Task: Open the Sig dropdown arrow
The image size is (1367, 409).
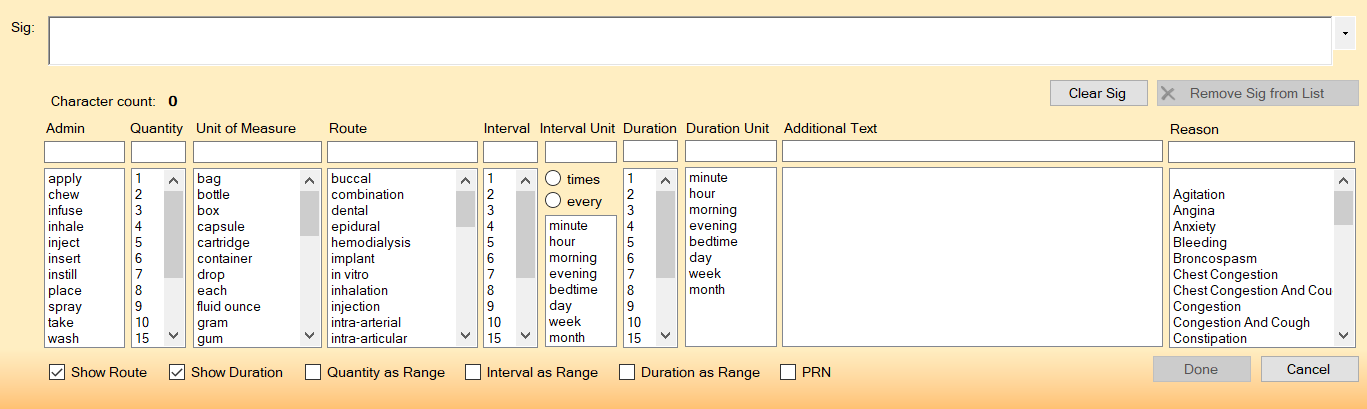Action: pyautogui.click(x=1345, y=32)
